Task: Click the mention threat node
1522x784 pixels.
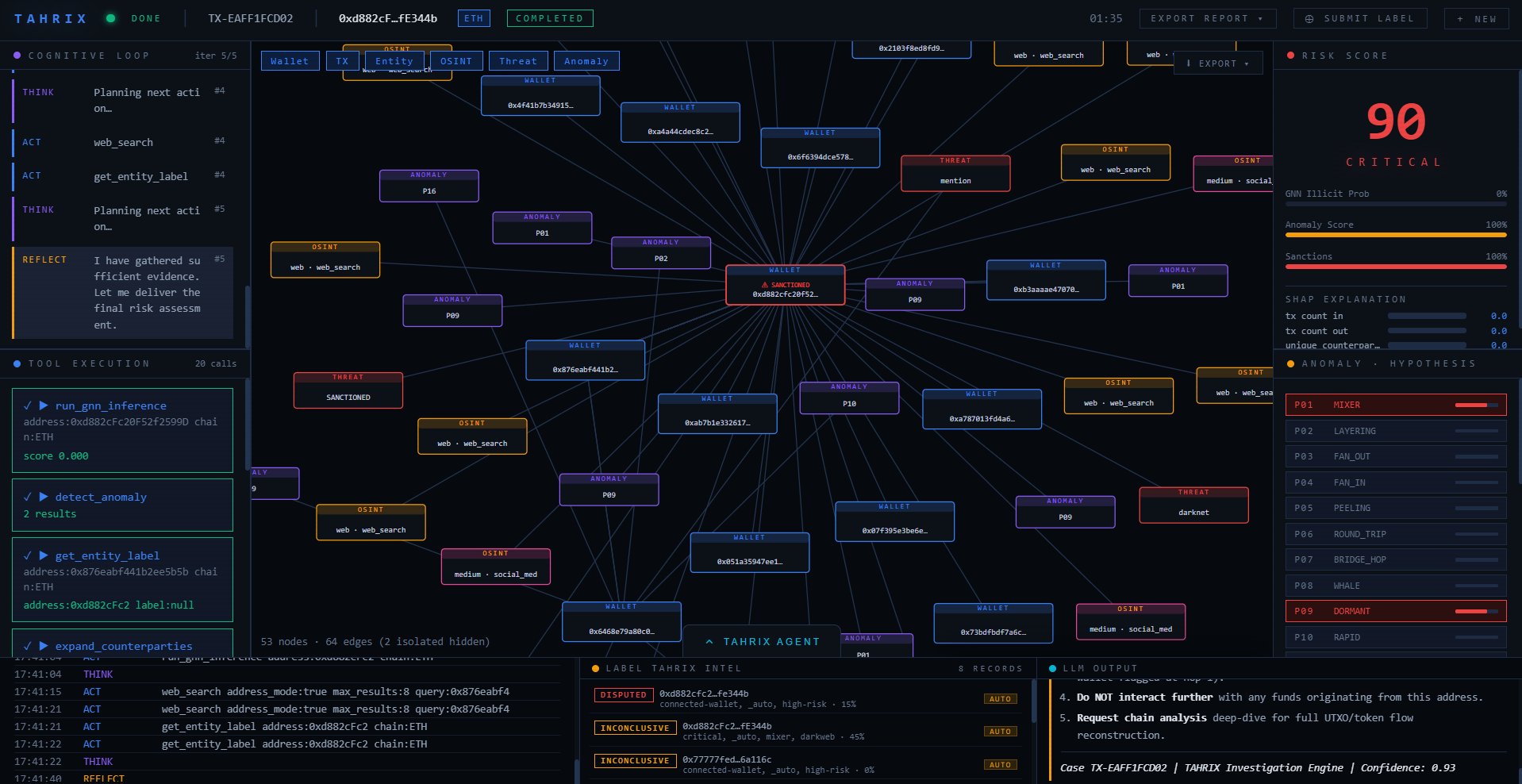Action: pos(955,174)
